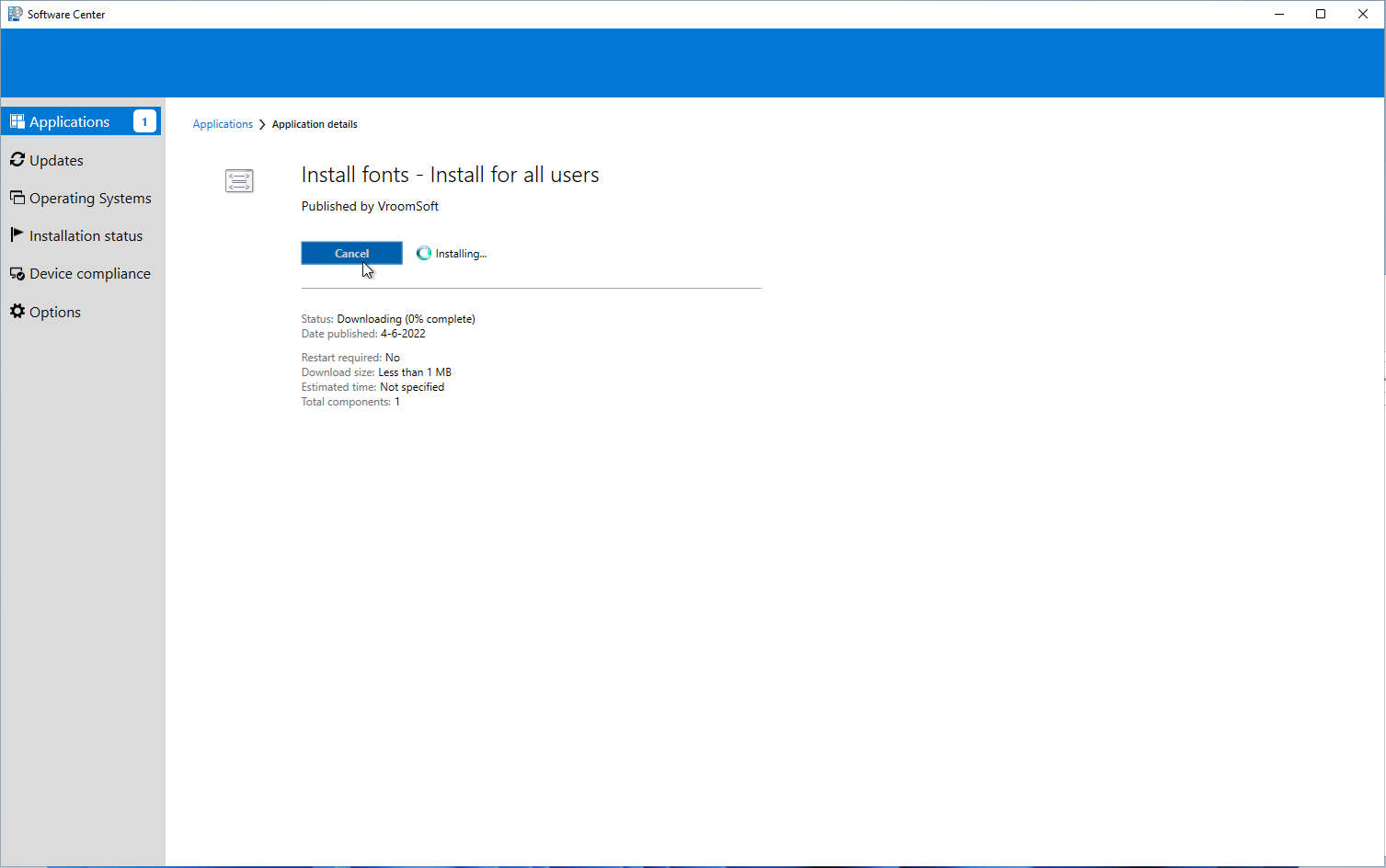Click the Installing progress spinner
The image size is (1386, 868).
coord(424,253)
